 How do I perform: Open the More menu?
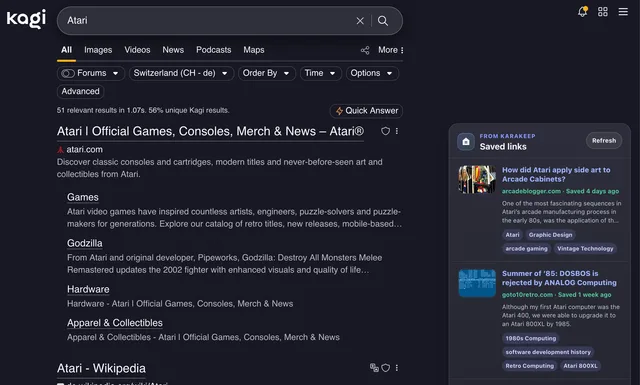click(391, 50)
